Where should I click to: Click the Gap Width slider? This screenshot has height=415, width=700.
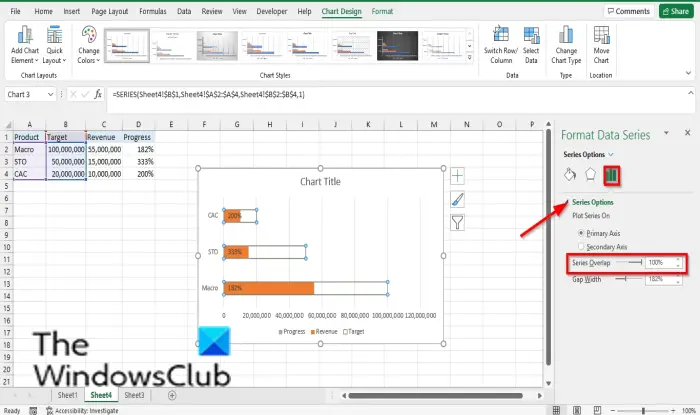pos(629,279)
